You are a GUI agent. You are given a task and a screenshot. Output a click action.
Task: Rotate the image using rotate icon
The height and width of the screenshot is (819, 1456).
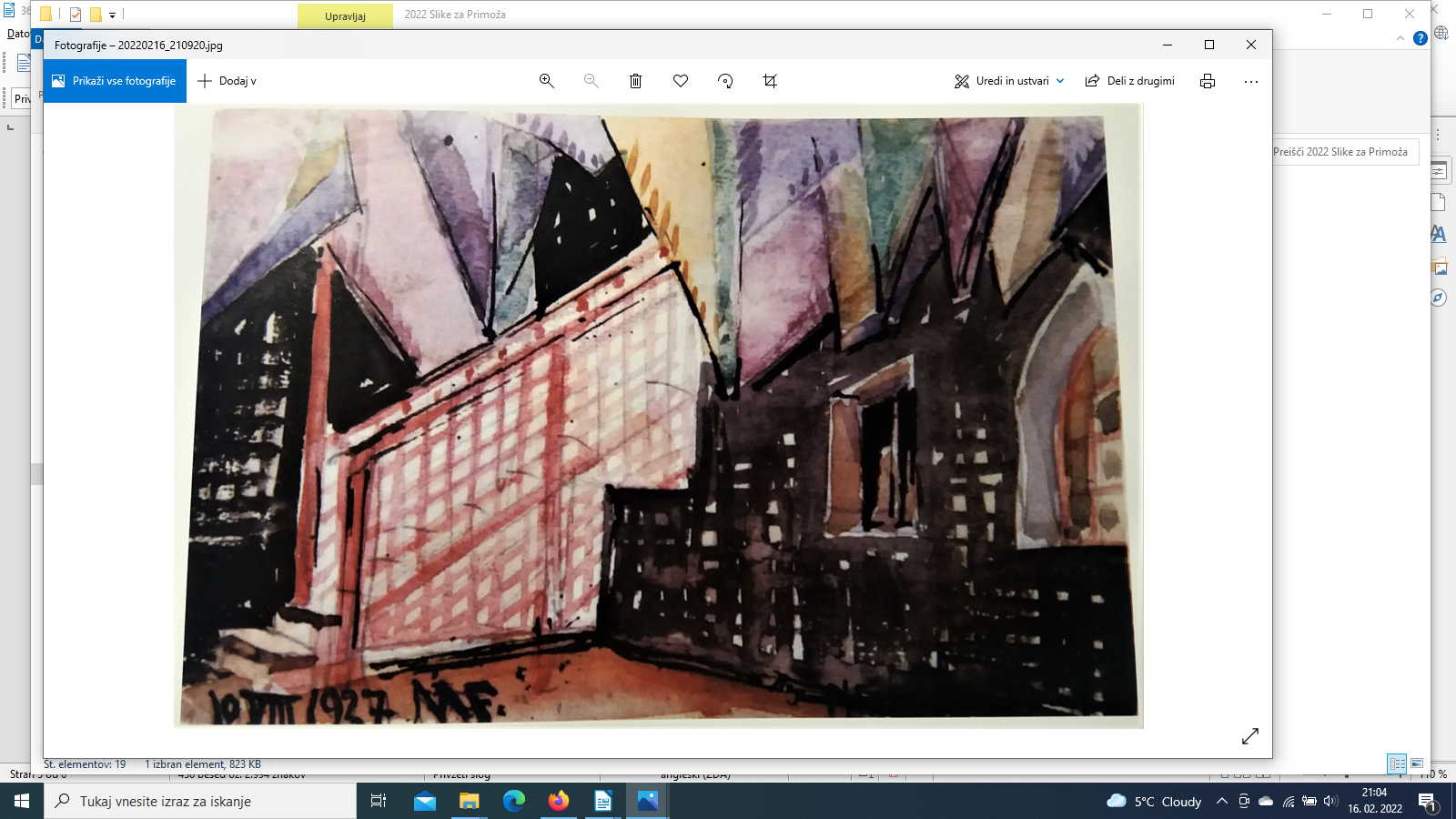pyautogui.click(x=725, y=81)
